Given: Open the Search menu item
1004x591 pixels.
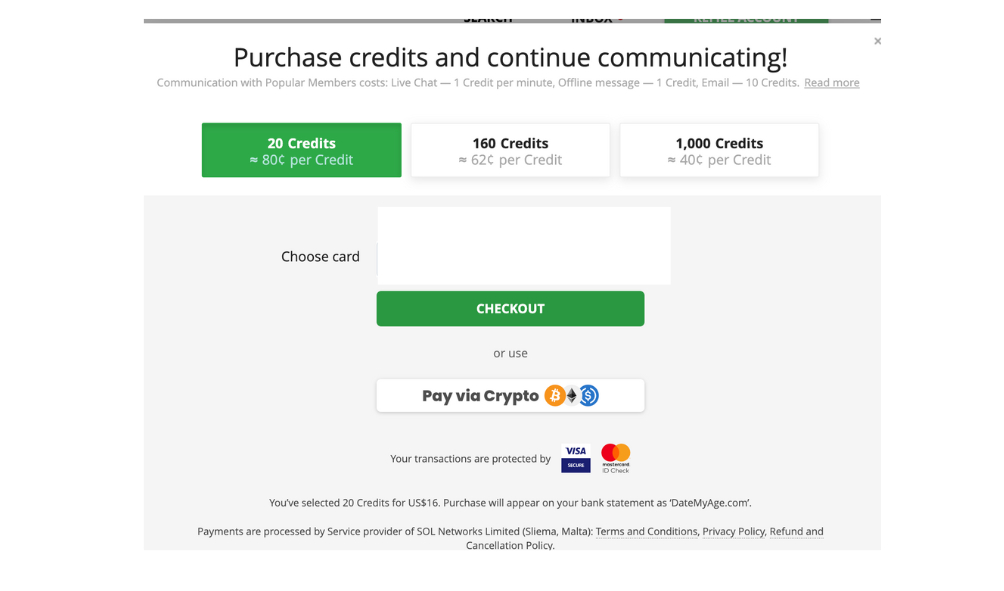Looking at the screenshot, I should tap(488, 18).
